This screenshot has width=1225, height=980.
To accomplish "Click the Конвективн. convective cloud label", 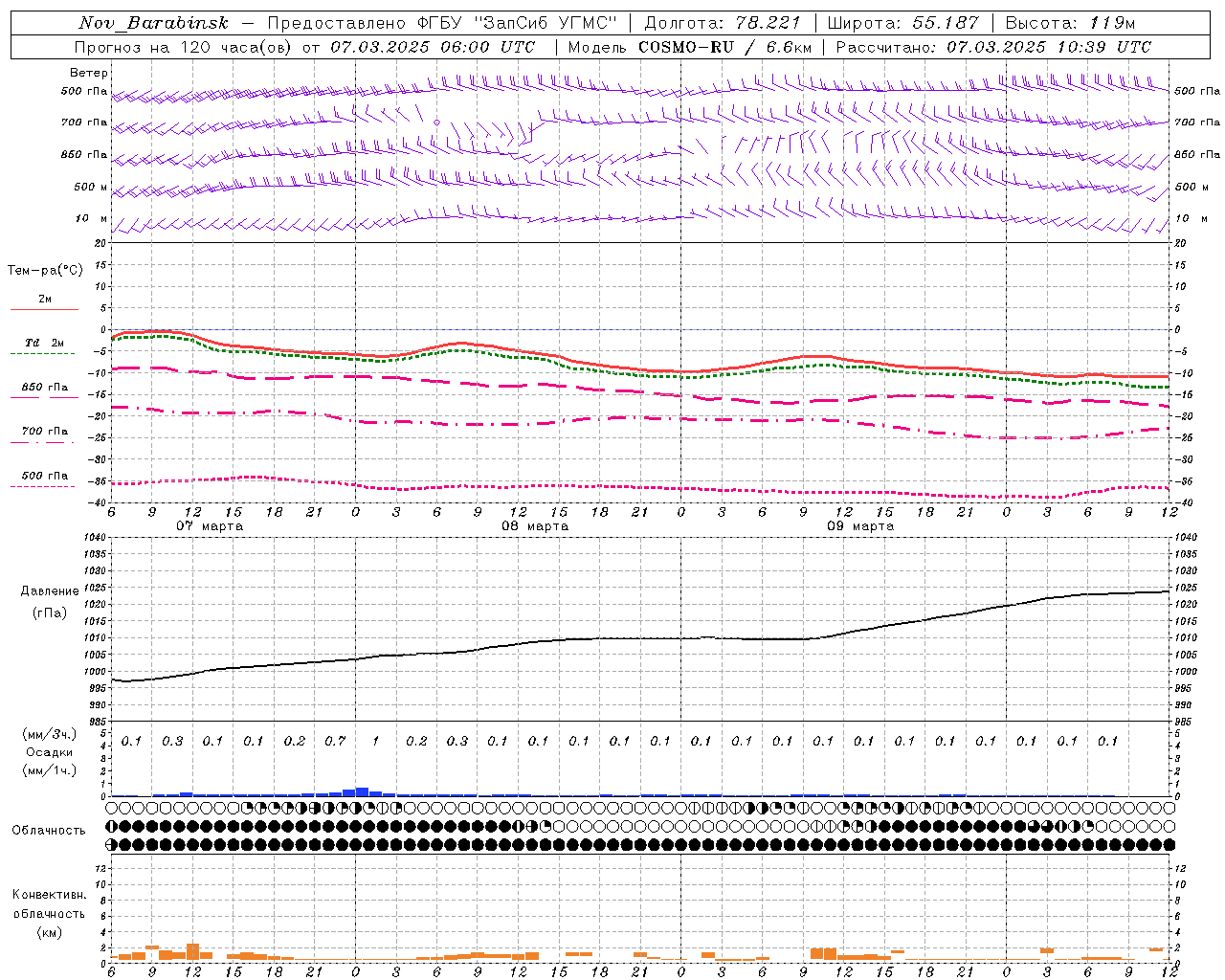I will (x=49, y=895).
